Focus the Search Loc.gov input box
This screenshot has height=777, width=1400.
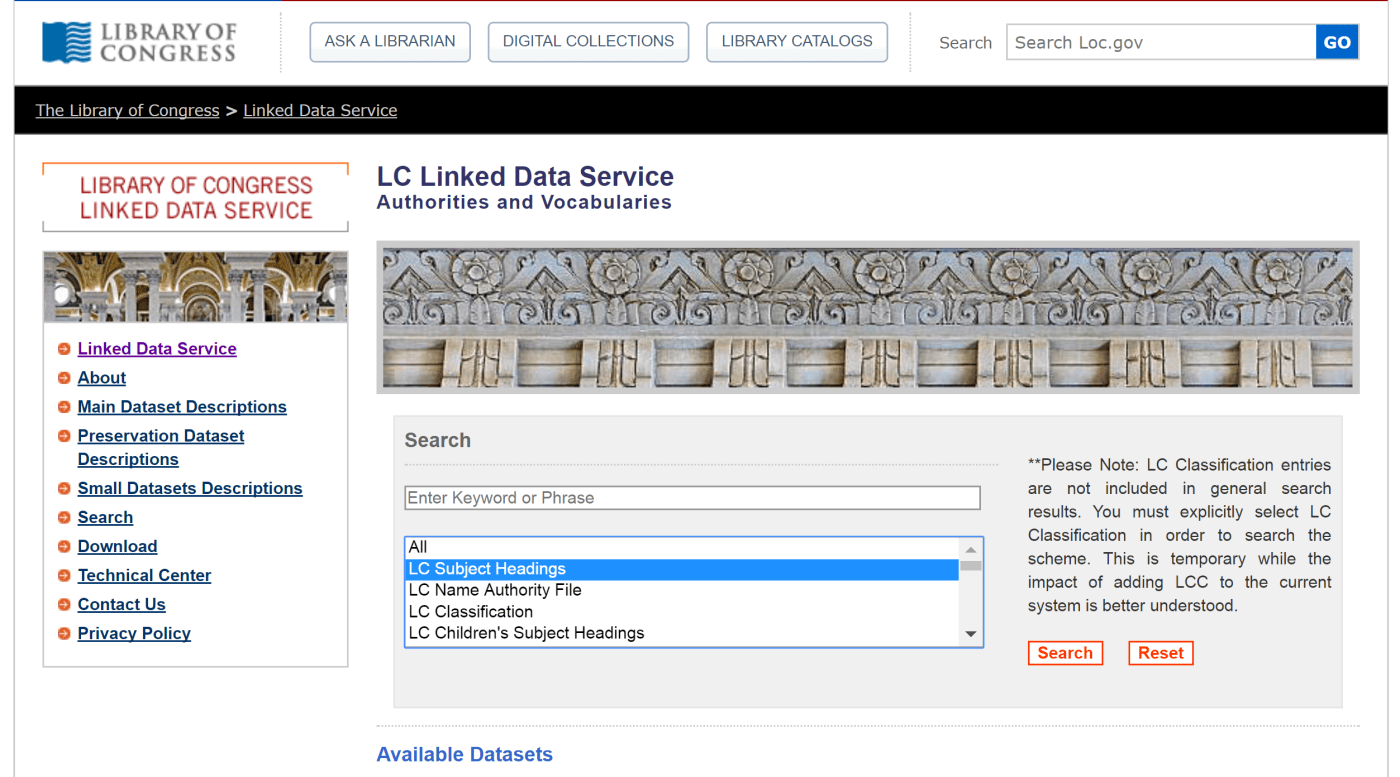[1160, 43]
